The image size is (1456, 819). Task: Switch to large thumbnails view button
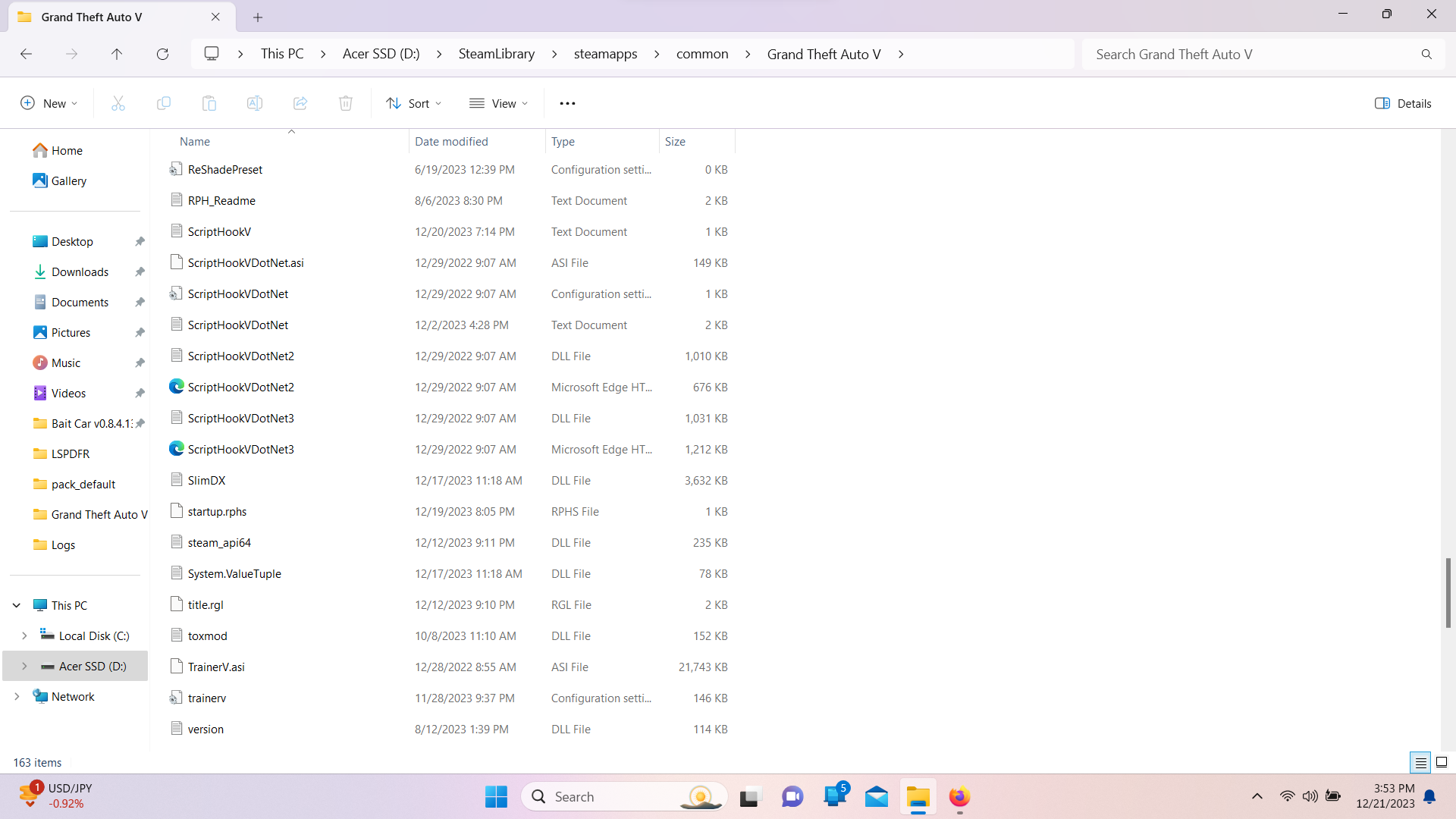[x=1442, y=762]
